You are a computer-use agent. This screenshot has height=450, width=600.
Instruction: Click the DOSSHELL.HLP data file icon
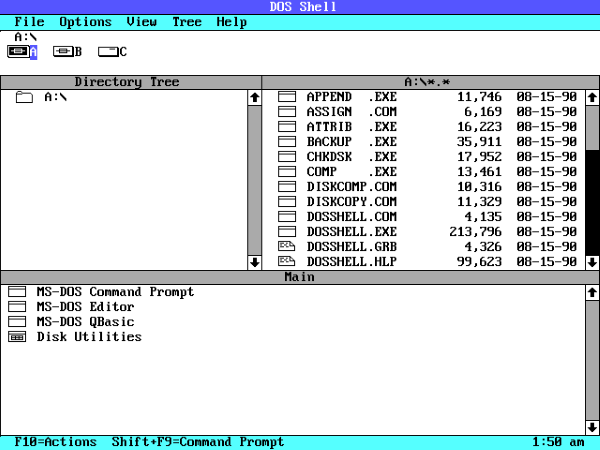coord(287,262)
